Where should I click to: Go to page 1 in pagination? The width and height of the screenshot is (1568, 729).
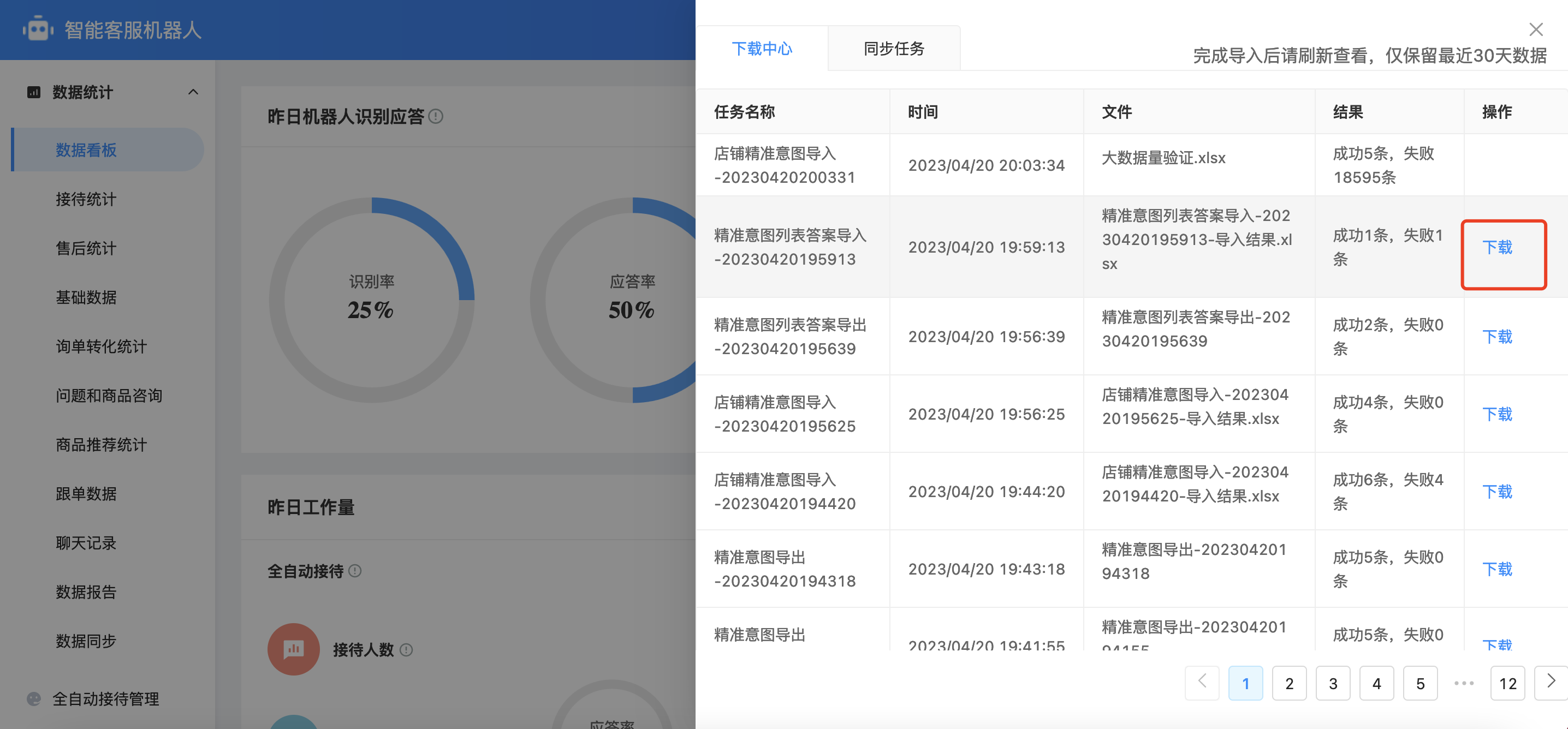coord(1245,683)
